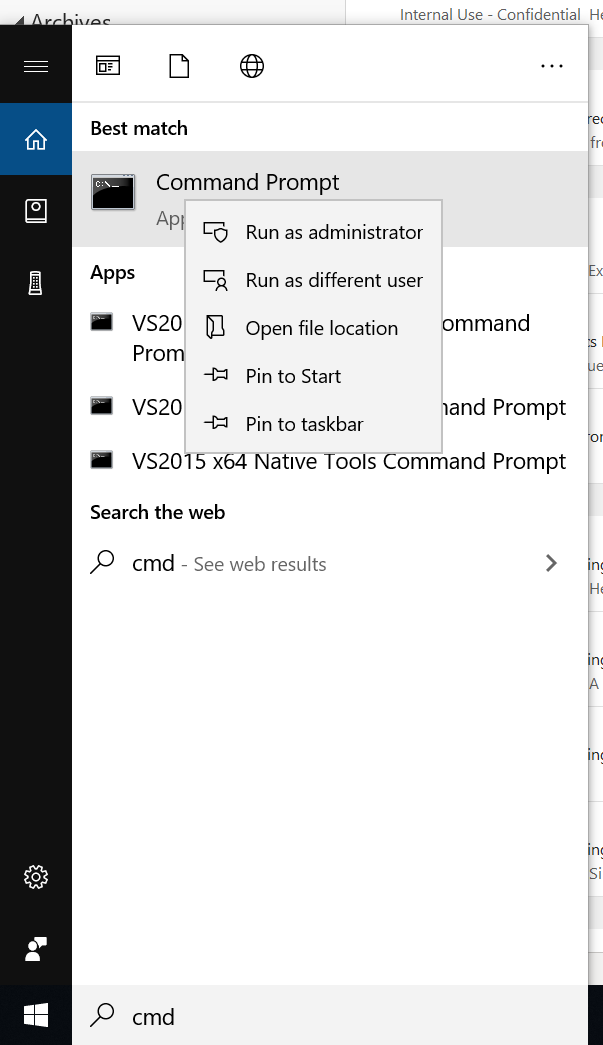Select the Apps search filter icon
This screenshot has height=1045, width=603.
pos(108,66)
